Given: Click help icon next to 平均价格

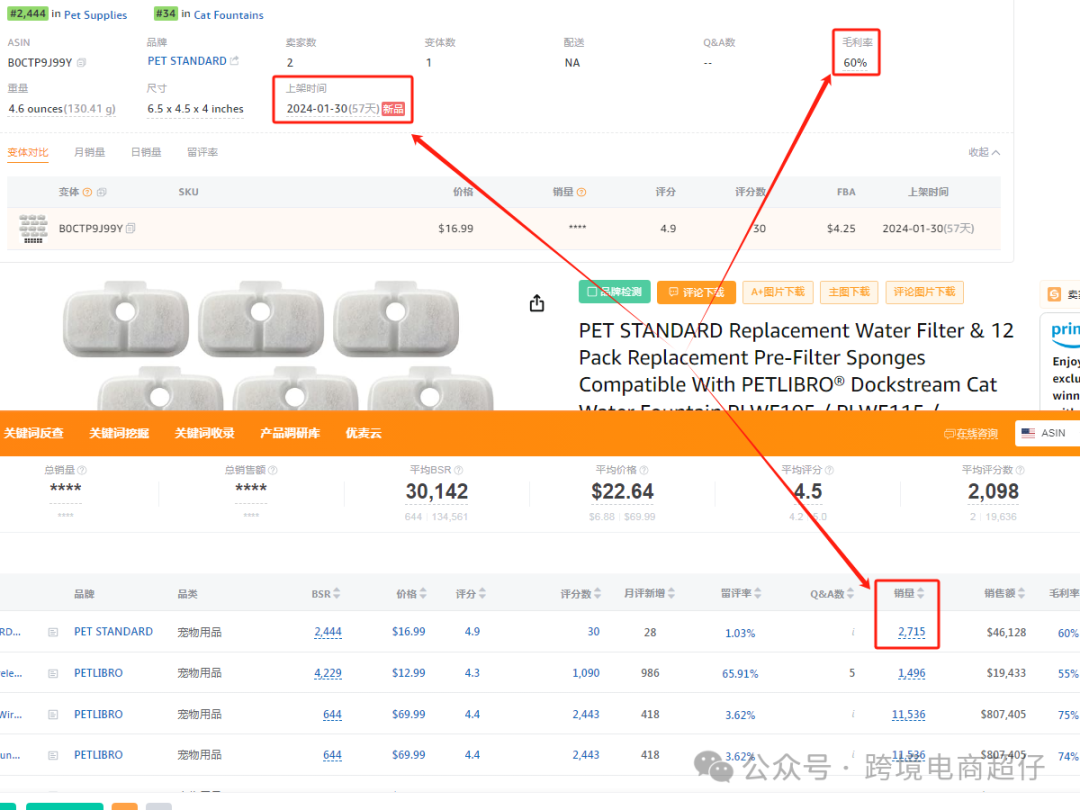Looking at the screenshot, I should click(x=644, y=470).
